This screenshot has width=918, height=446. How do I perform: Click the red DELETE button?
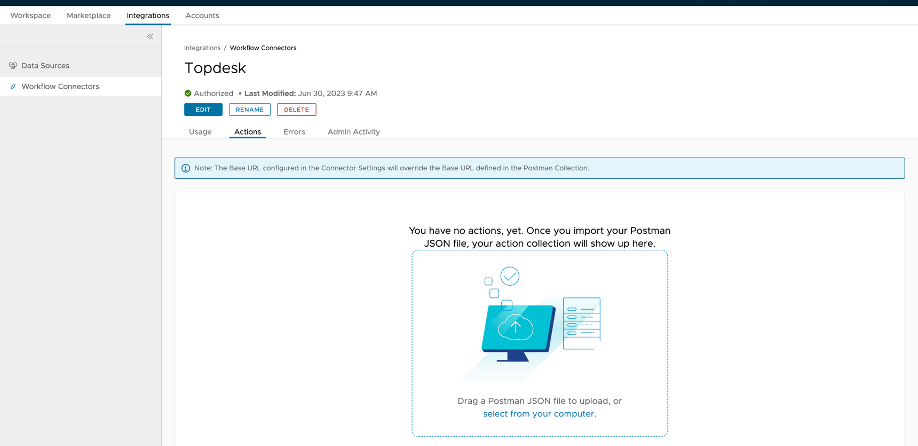tap(296, 109)
